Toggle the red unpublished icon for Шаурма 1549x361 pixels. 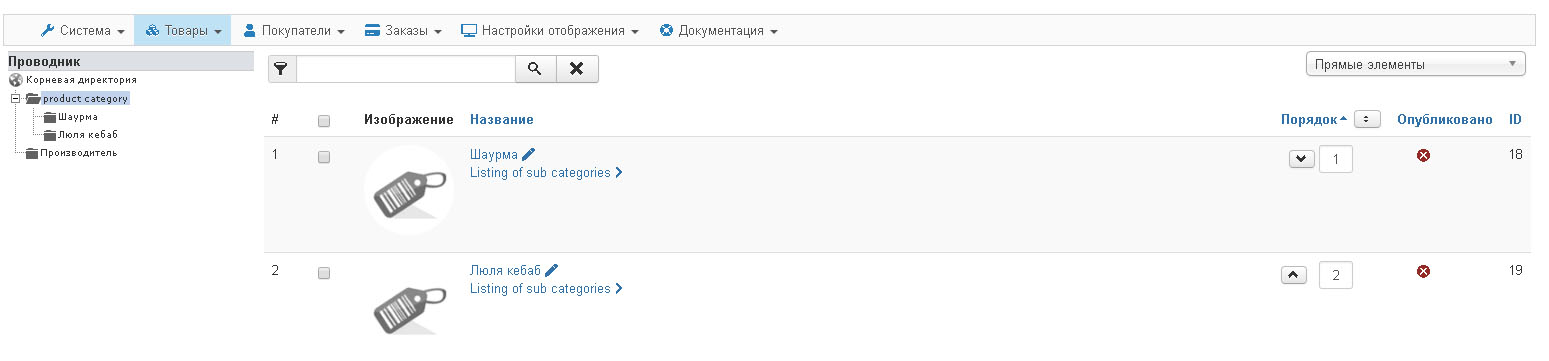click(1423, 155)
